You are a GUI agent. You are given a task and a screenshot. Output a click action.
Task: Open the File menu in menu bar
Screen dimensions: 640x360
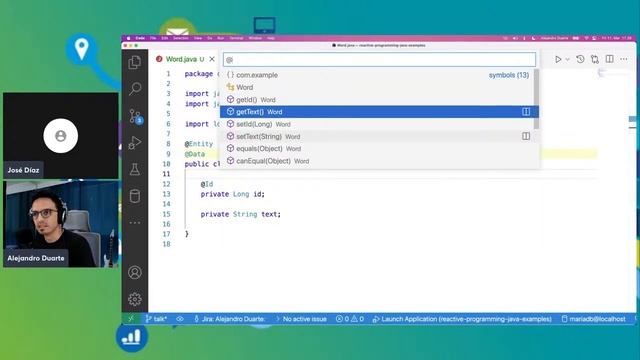coord(153,38)
